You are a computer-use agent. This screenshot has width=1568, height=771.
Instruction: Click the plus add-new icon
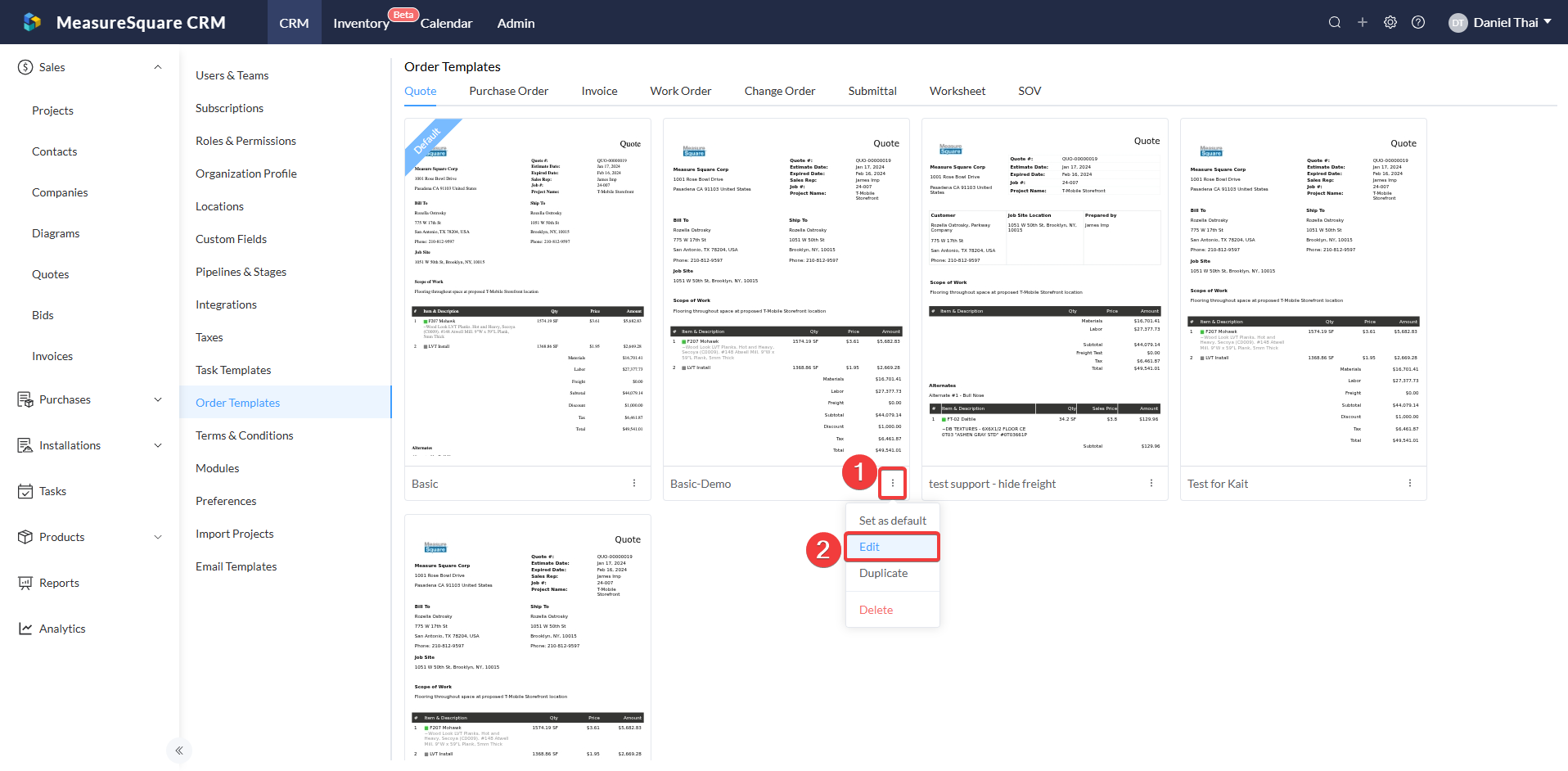click(x=1363, y=22)
